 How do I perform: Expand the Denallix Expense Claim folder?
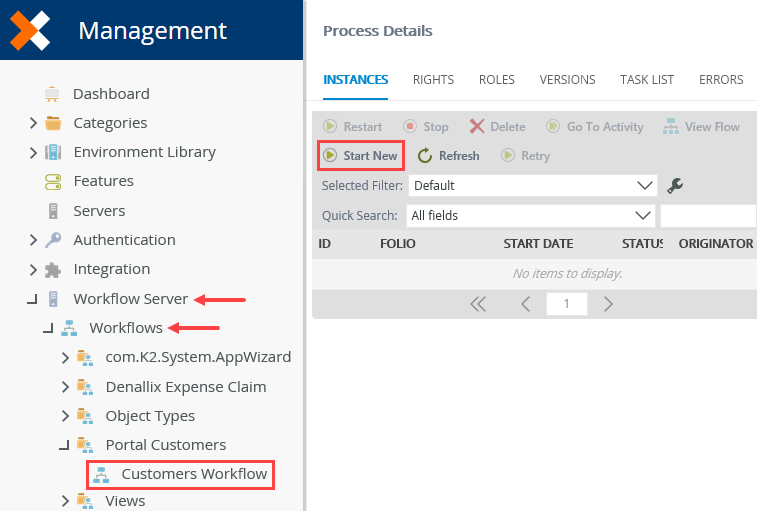pyautogui.click(x=65, y=387)
